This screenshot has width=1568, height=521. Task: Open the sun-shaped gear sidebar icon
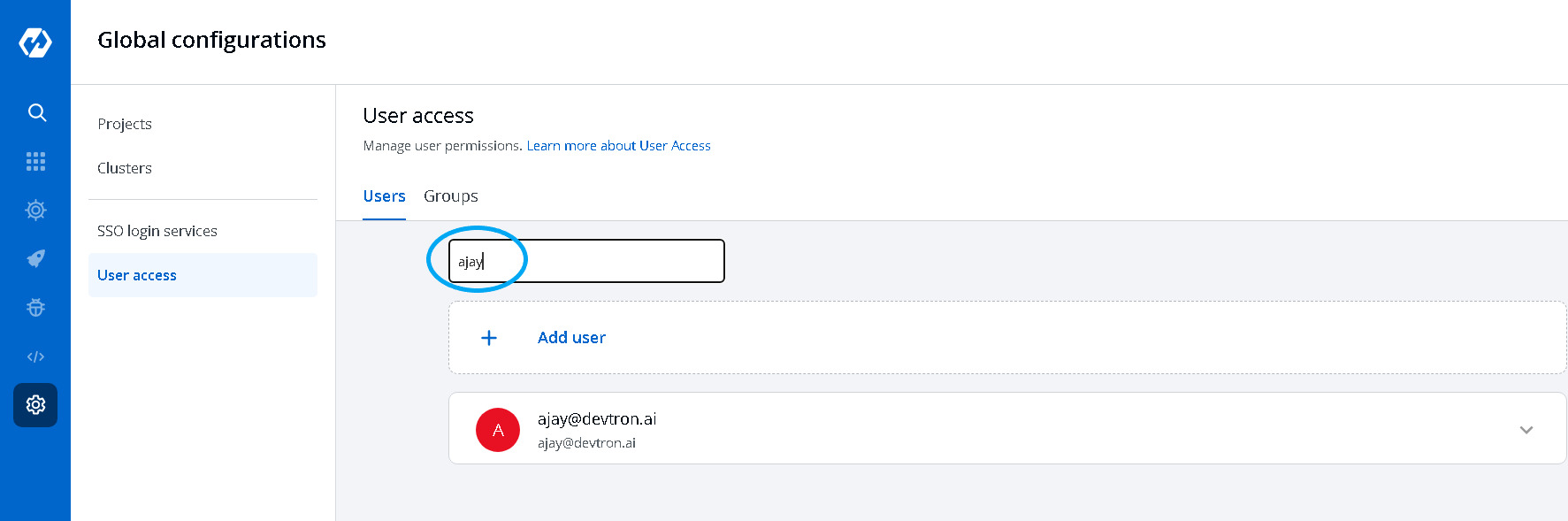pos(35,210)
